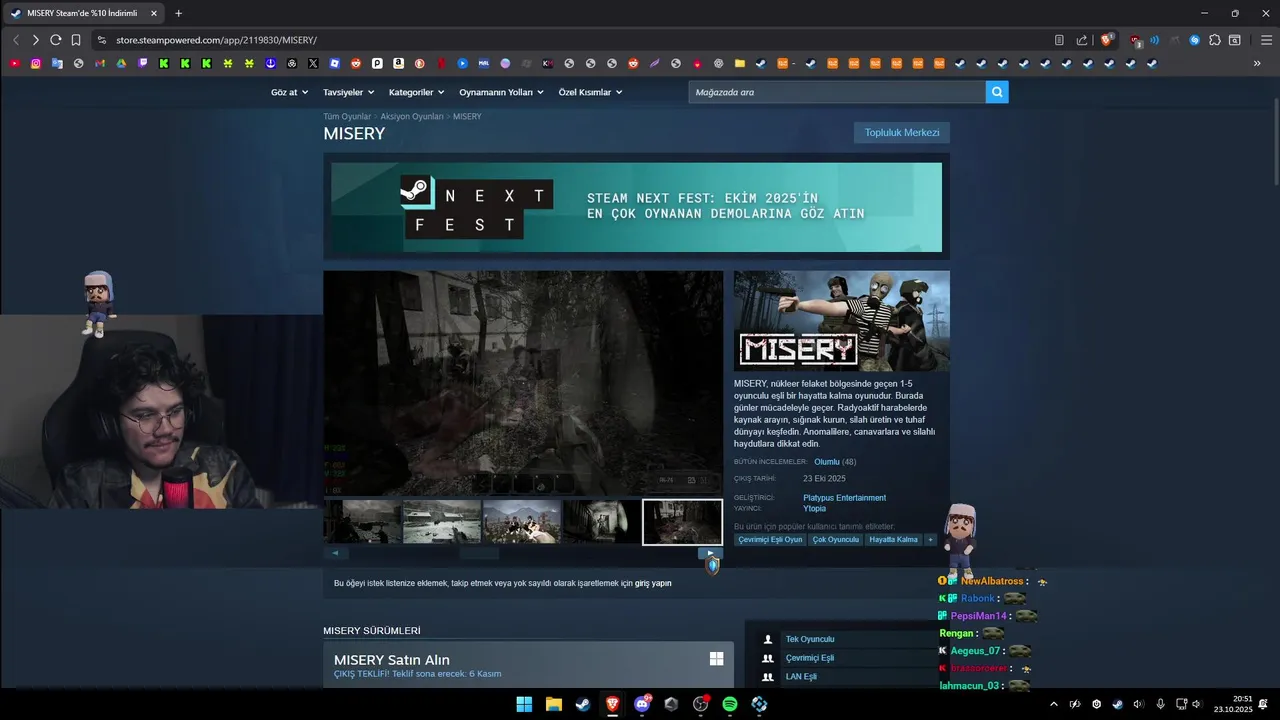Open the Brave Shields lion icon
Screen dimensions: 1280x720
1107,40
